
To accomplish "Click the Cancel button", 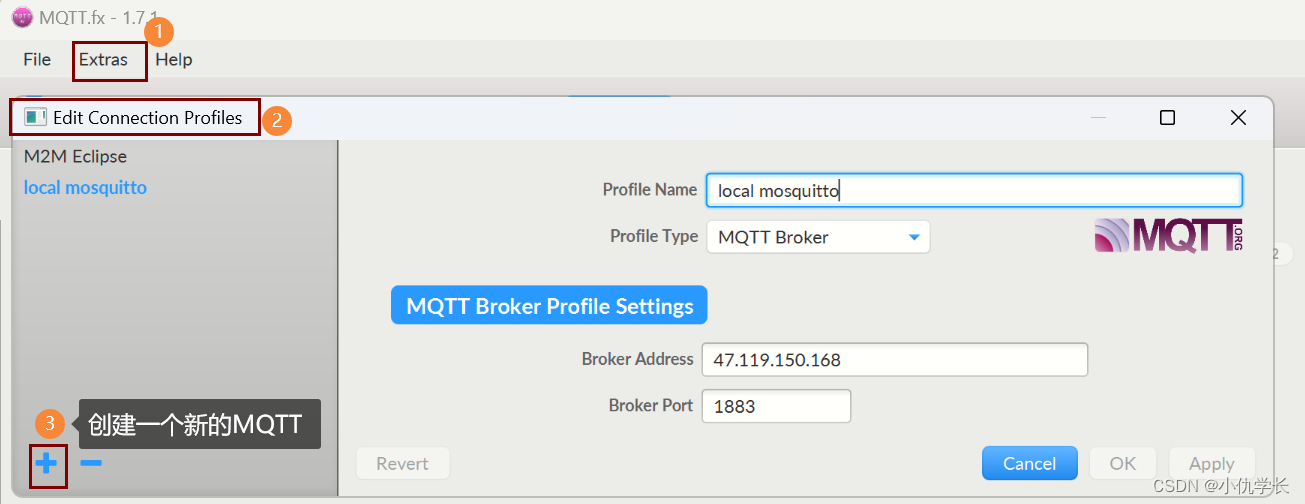I will (x=1029, y=463).
